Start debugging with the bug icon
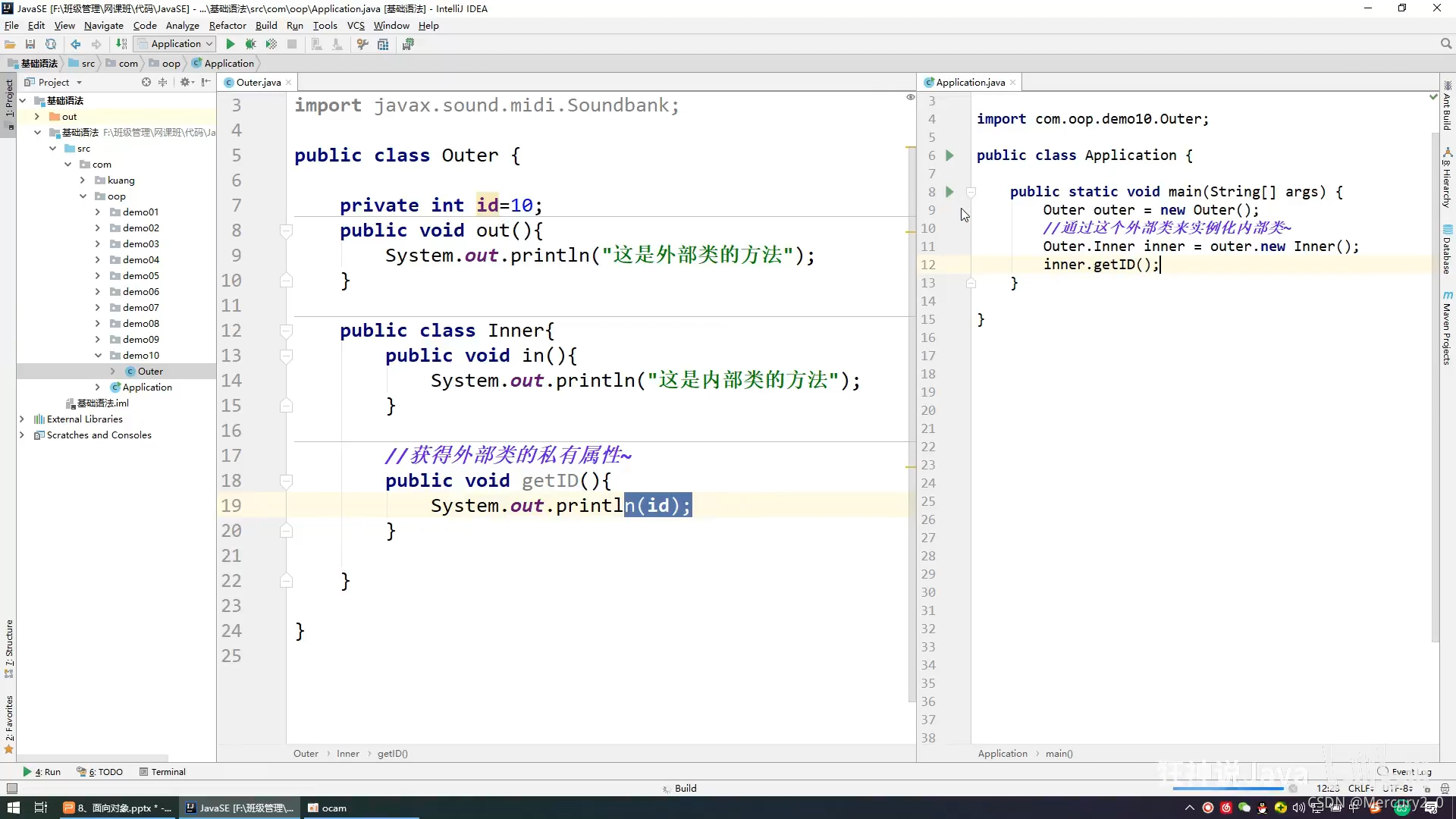Screen dimensions: 1456x819 coord(250,44)
